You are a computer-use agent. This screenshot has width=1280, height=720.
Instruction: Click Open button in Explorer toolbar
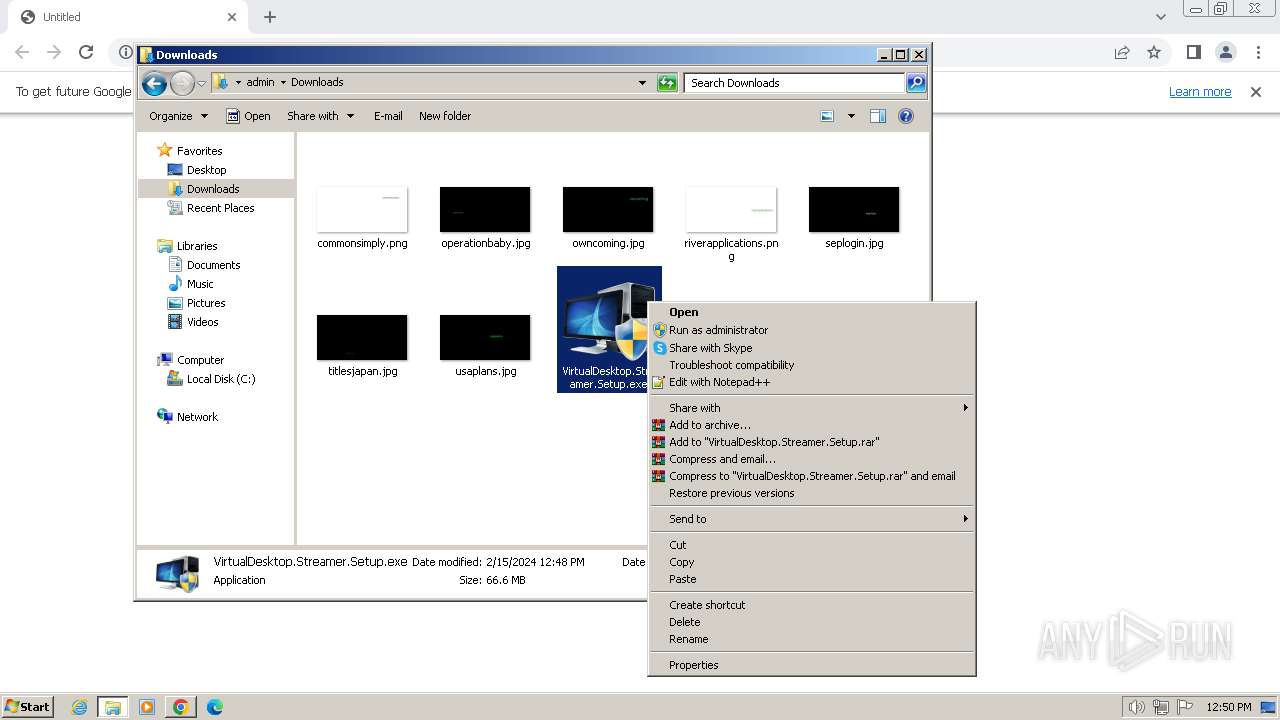pos(248,116)
